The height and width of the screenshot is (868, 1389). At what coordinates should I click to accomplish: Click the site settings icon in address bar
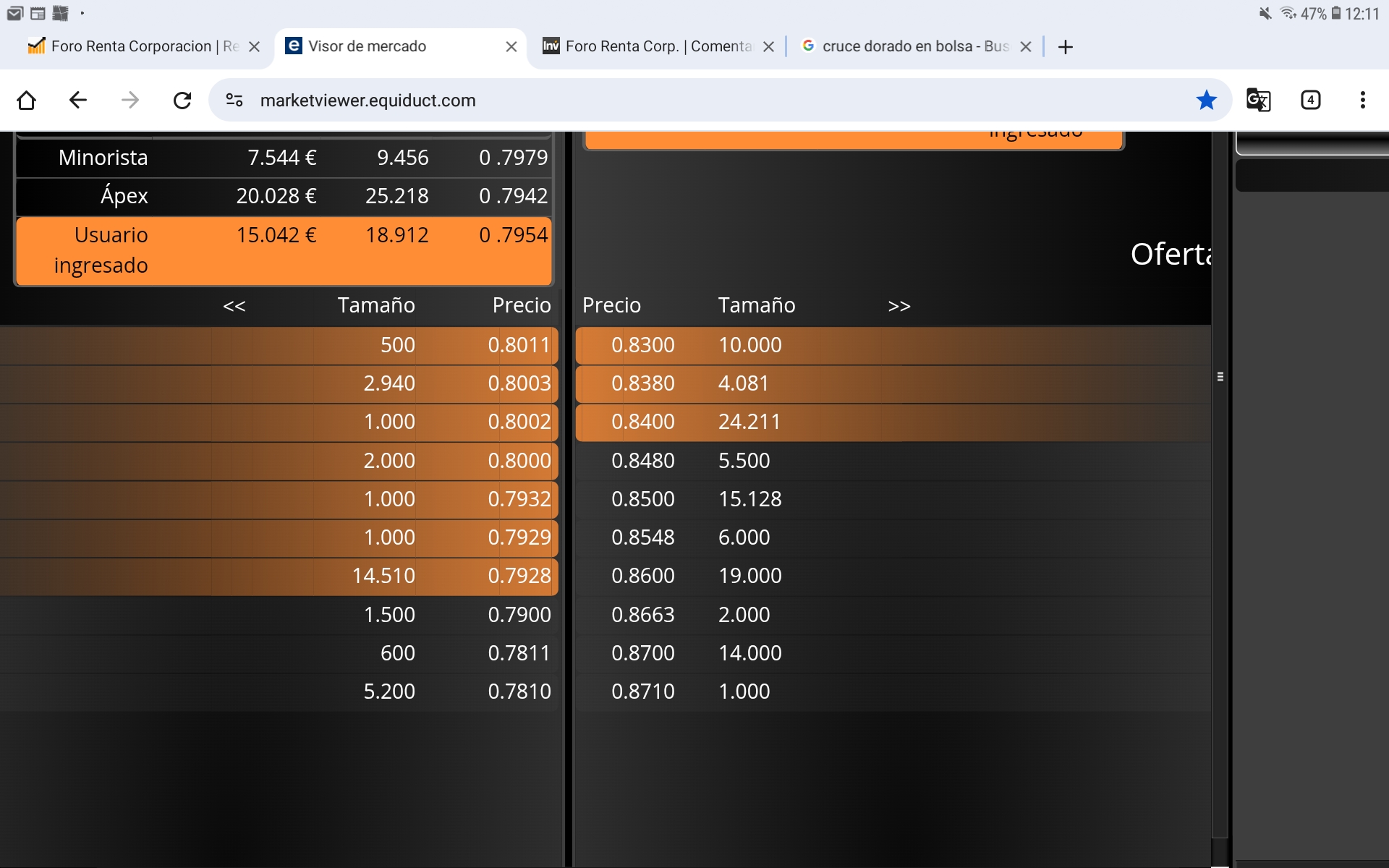[x=234, y=100]
